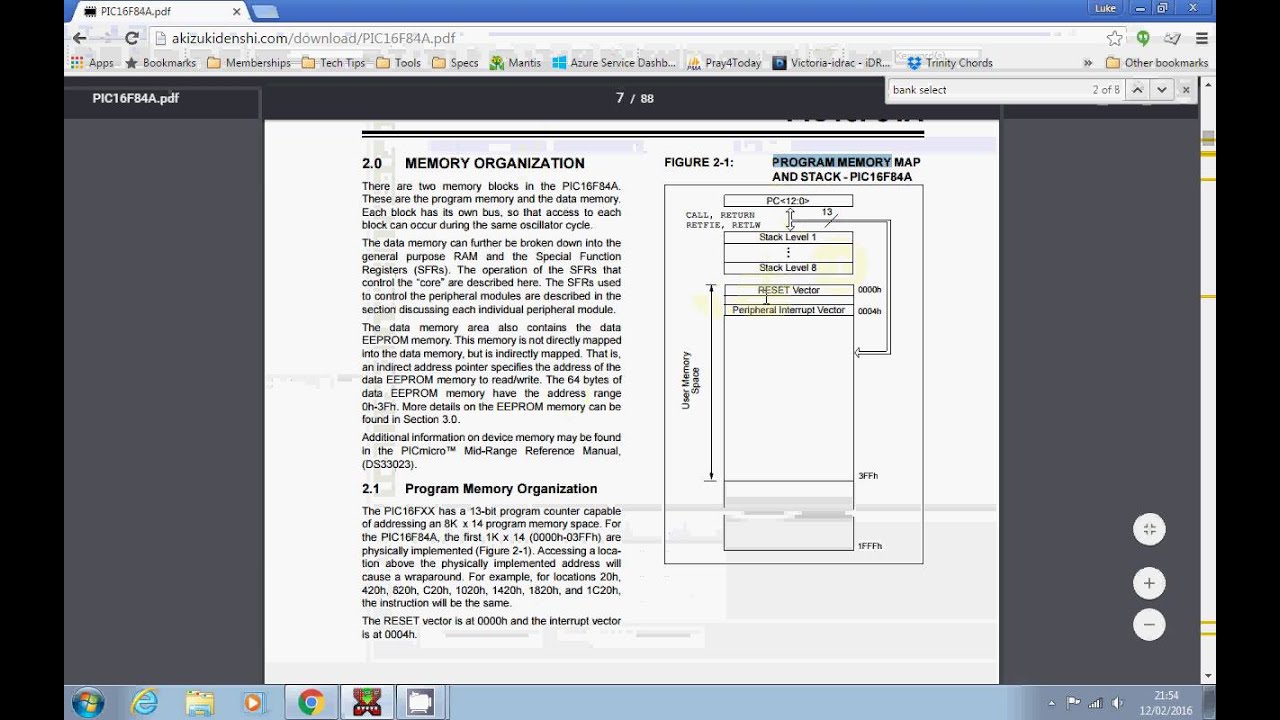This screenshot has width=1280, height=720.
Task: Open the Azure Service Dashboard bookmark
Action: 614,62
